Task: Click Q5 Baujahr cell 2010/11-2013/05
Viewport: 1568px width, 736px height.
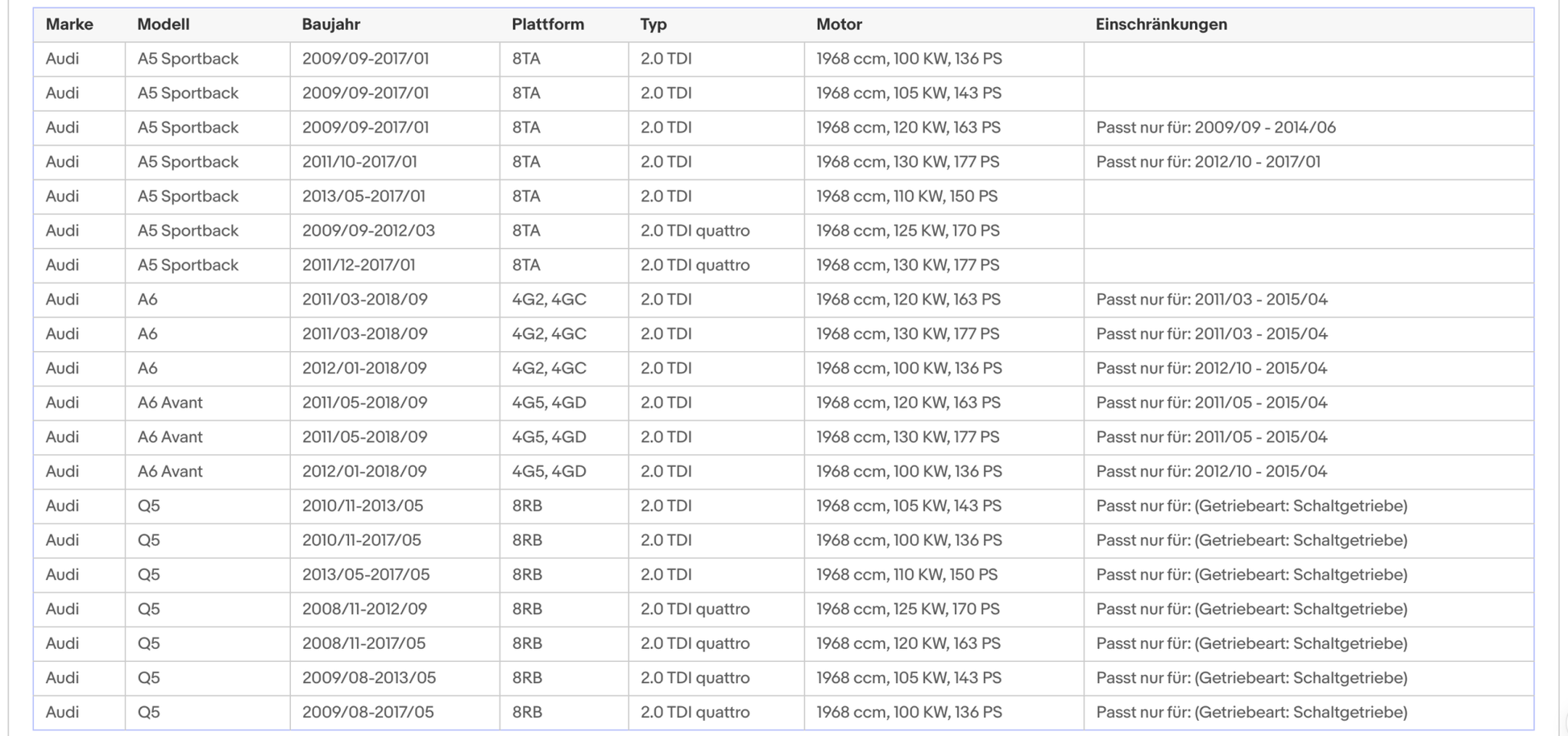Action: 362,507
